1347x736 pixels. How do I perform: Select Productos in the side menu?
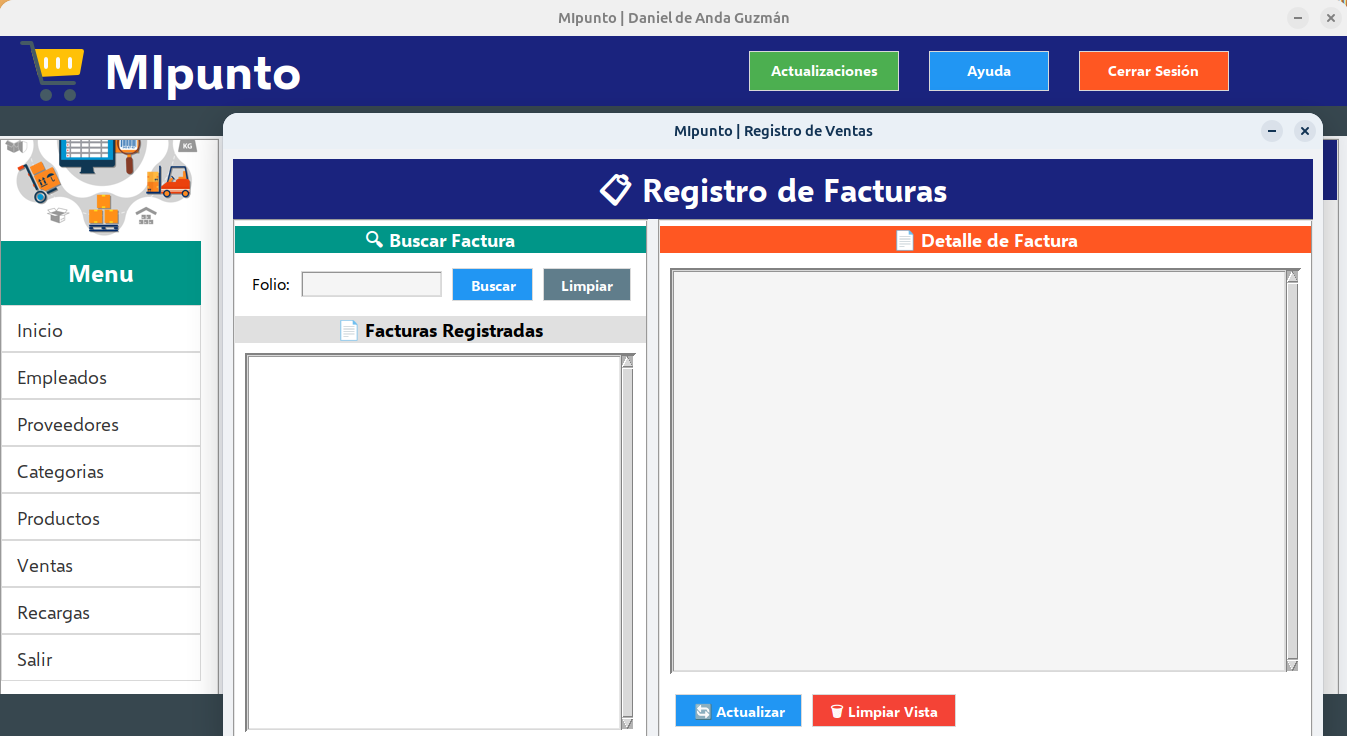[x=101, y=518]
